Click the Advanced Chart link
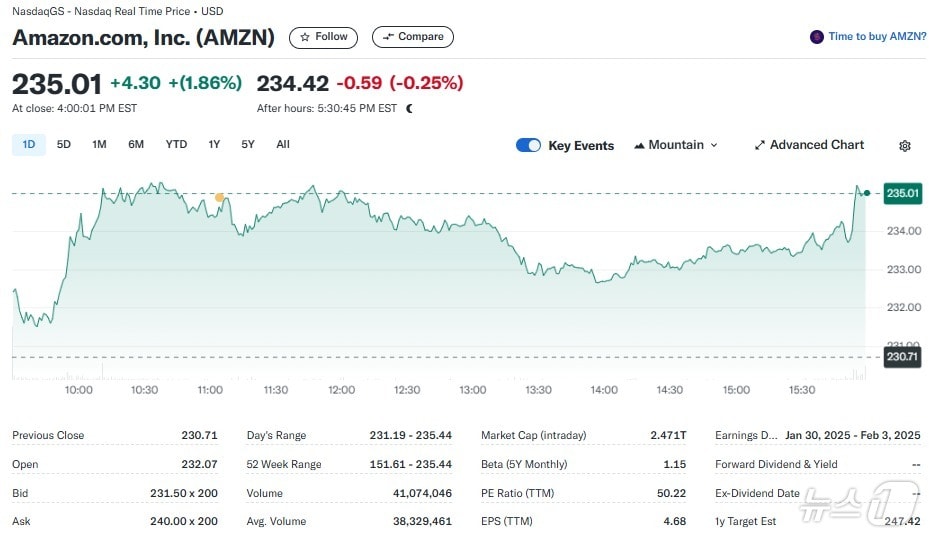Image resolution: width=929 pixels, height=538 pixels. pyautogui.click(x=816, y=145)
